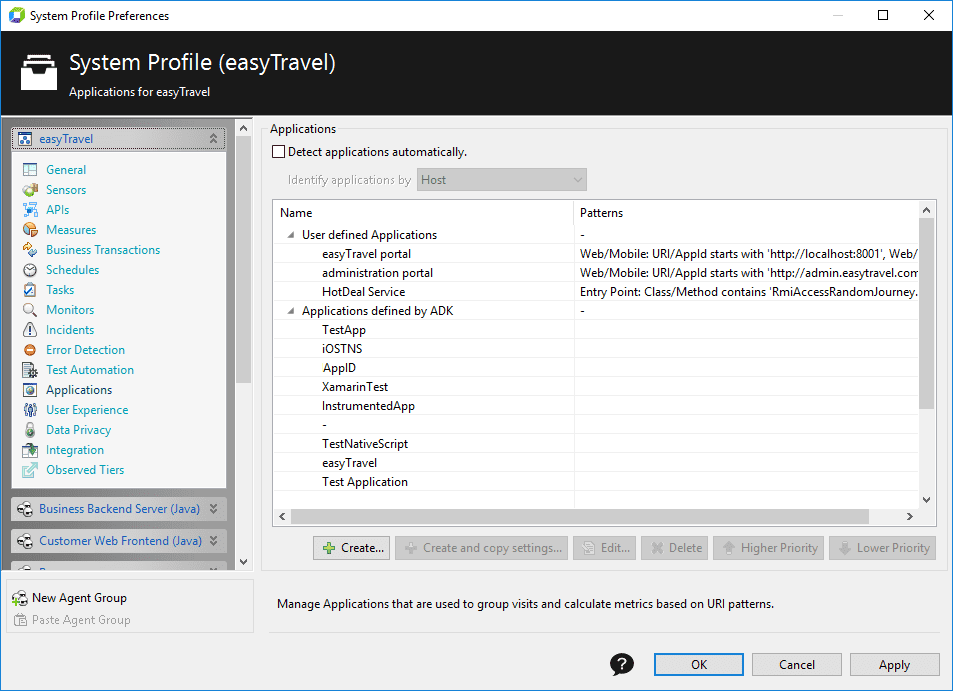Click the Customer Web Frontend agent icon
The height and width of the screenshot is (691, 953).
pyautogui.click(x=25, y=541)
